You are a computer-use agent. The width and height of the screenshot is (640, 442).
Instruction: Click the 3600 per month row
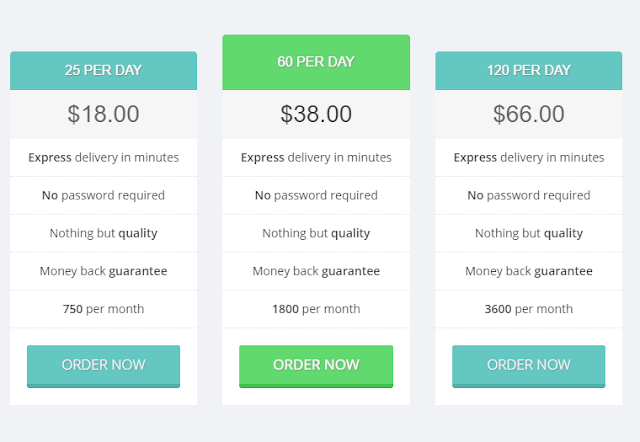[x=529, y=309]
